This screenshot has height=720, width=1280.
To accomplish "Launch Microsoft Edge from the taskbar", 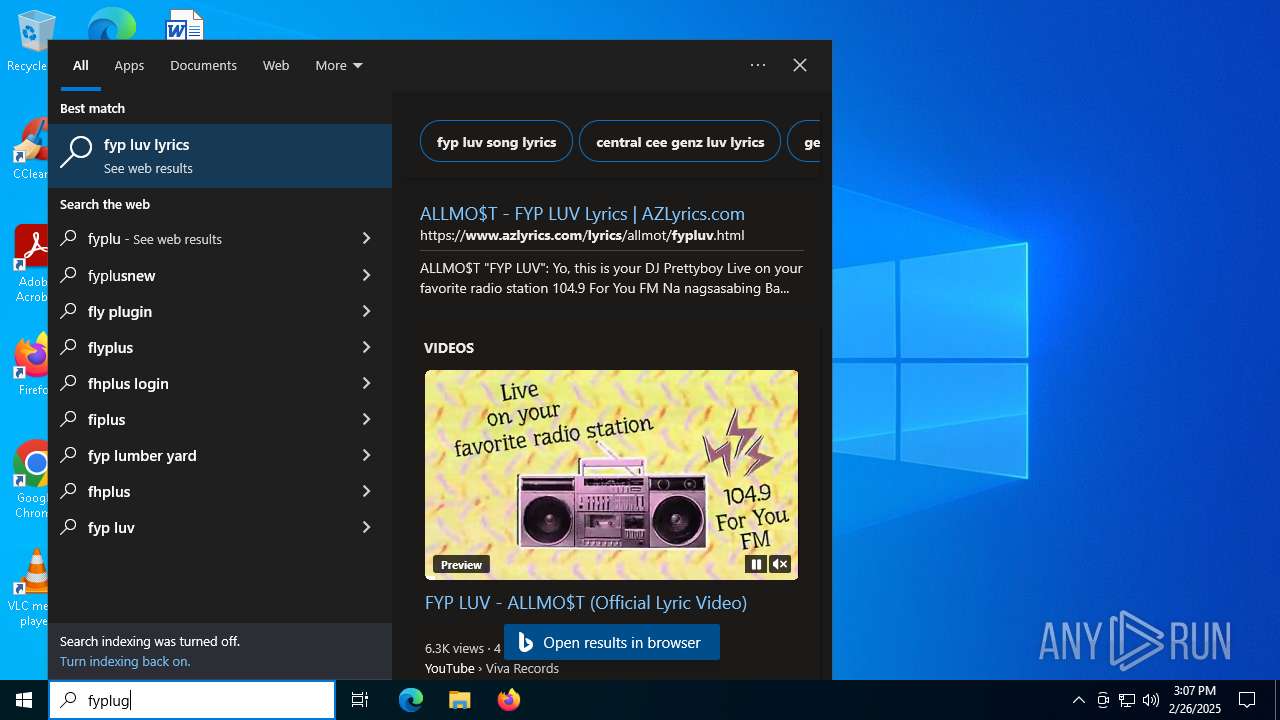I will point(411,700).
